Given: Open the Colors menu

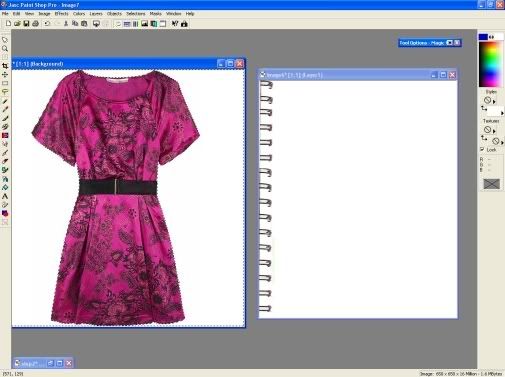Looking at the screenshot, I should [79, 14].
